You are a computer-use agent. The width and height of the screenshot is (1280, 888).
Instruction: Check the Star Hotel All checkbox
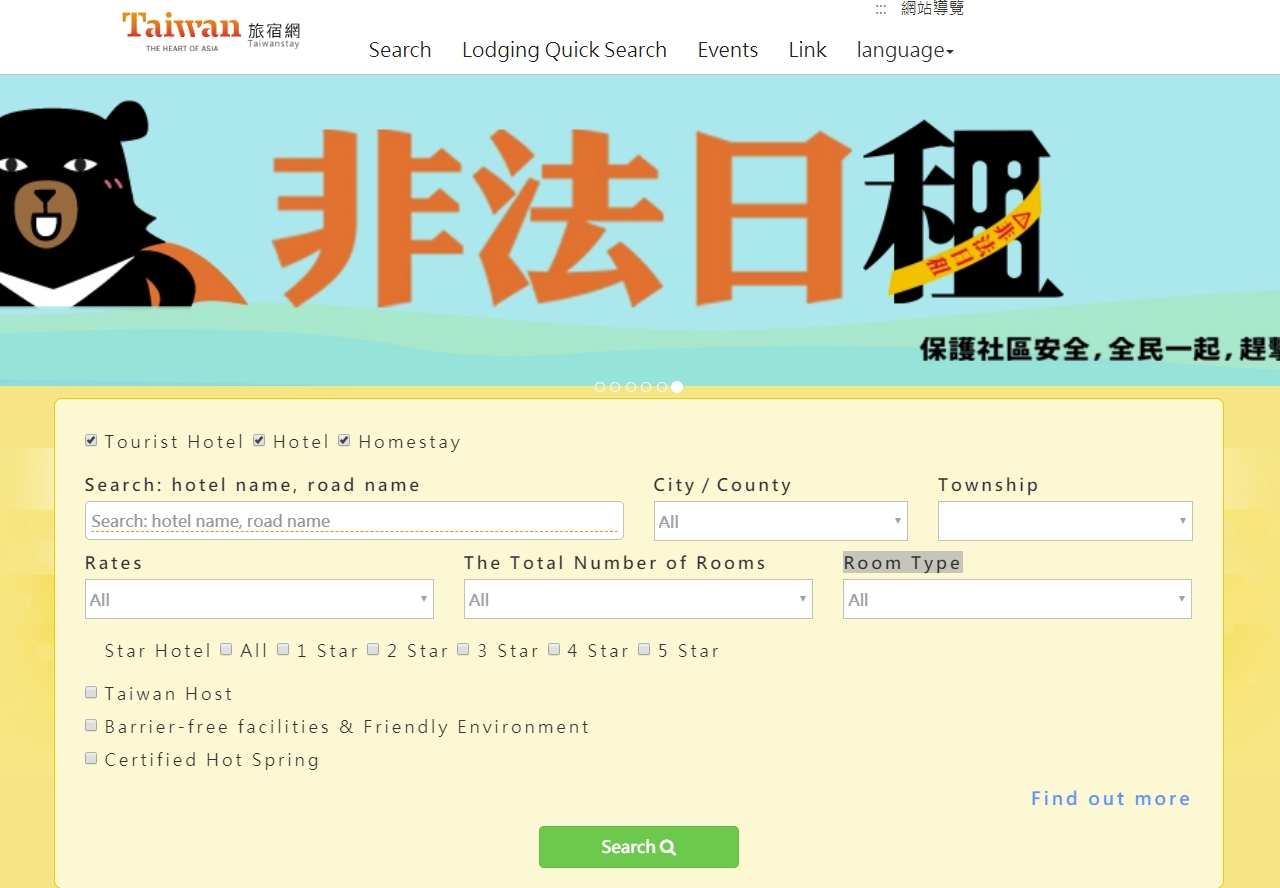pos(226,649)
